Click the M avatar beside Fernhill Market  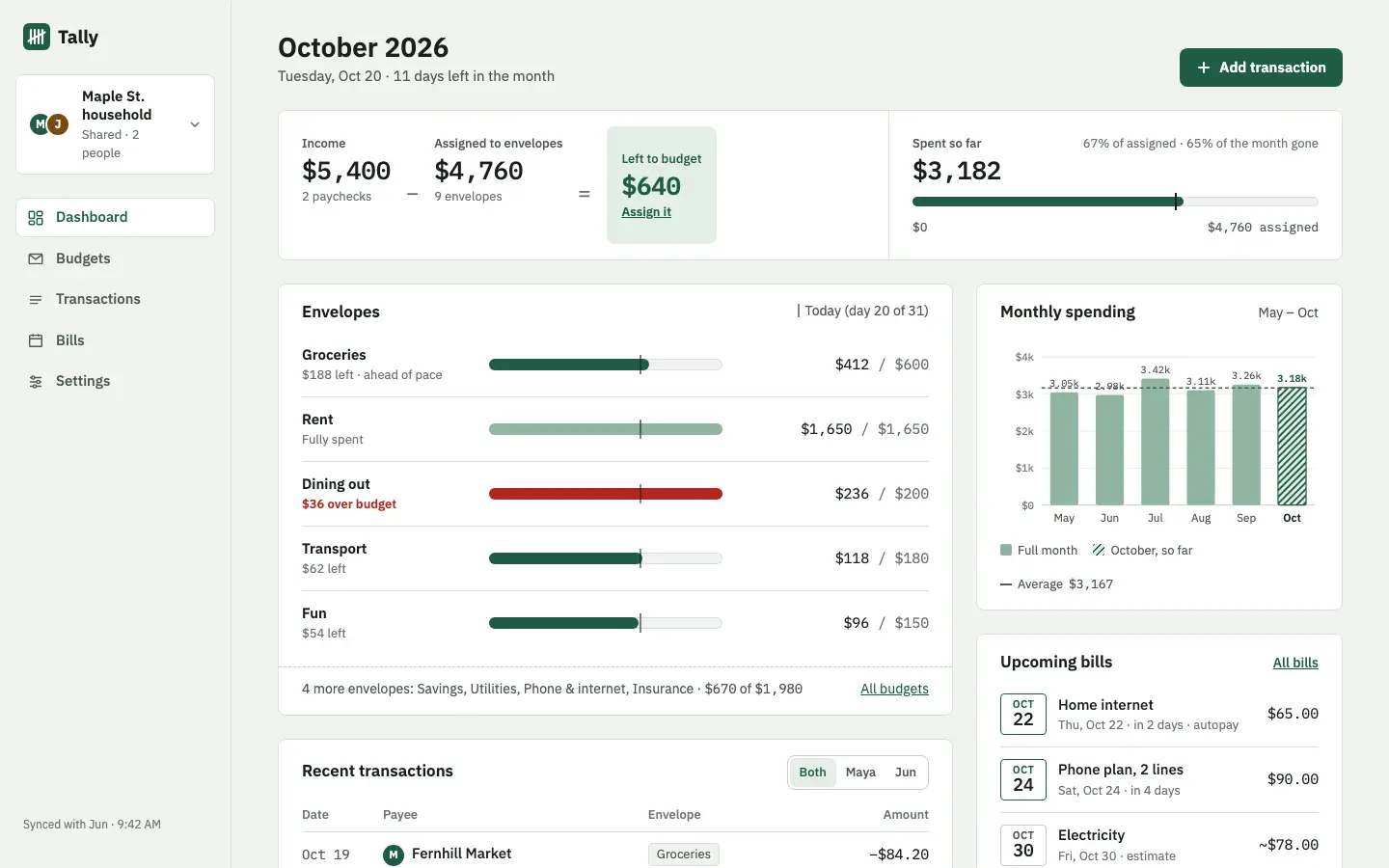pyautogui.click(x=394, y=854)
